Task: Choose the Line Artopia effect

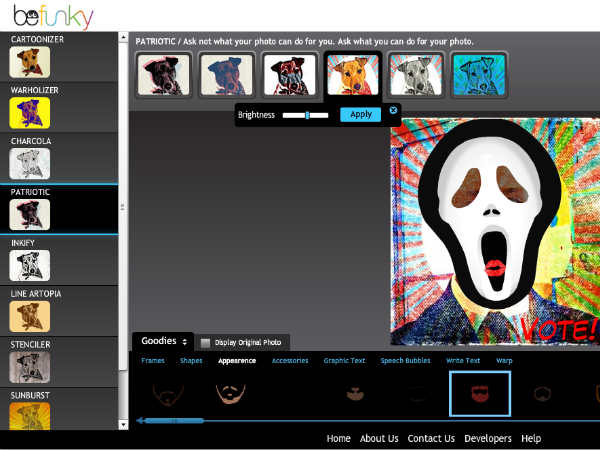Action: click(29, 315)
